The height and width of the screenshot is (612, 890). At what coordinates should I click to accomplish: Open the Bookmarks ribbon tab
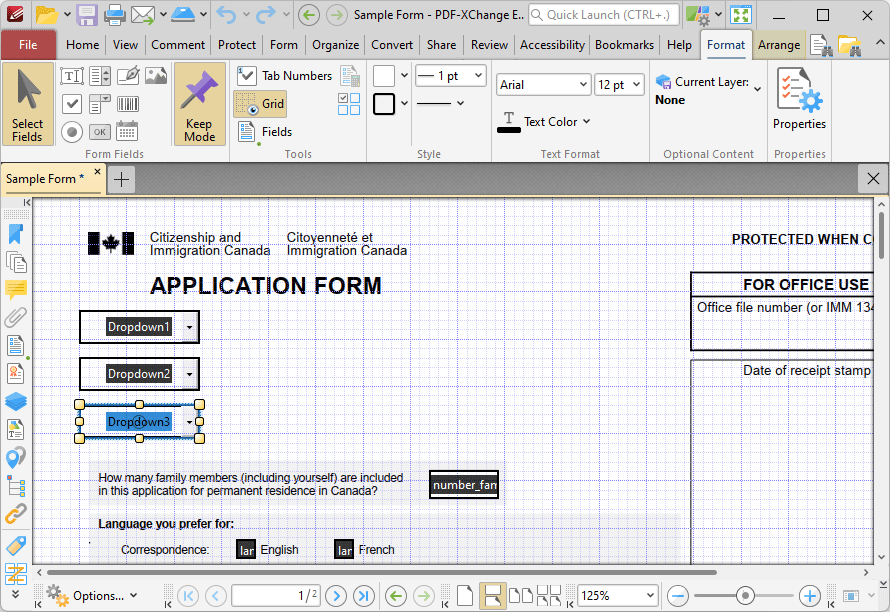(624, 45)
